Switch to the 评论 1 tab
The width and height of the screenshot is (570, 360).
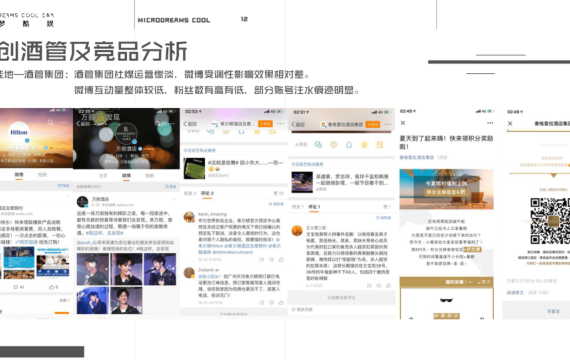[314, 207]
